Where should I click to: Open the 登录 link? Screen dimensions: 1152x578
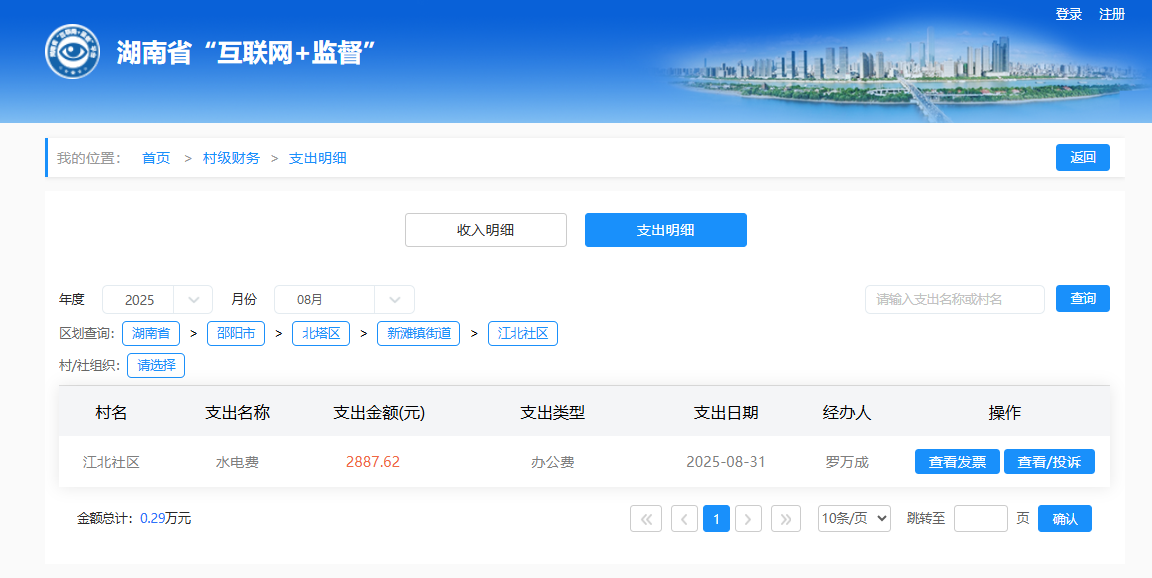point(1069,14)
